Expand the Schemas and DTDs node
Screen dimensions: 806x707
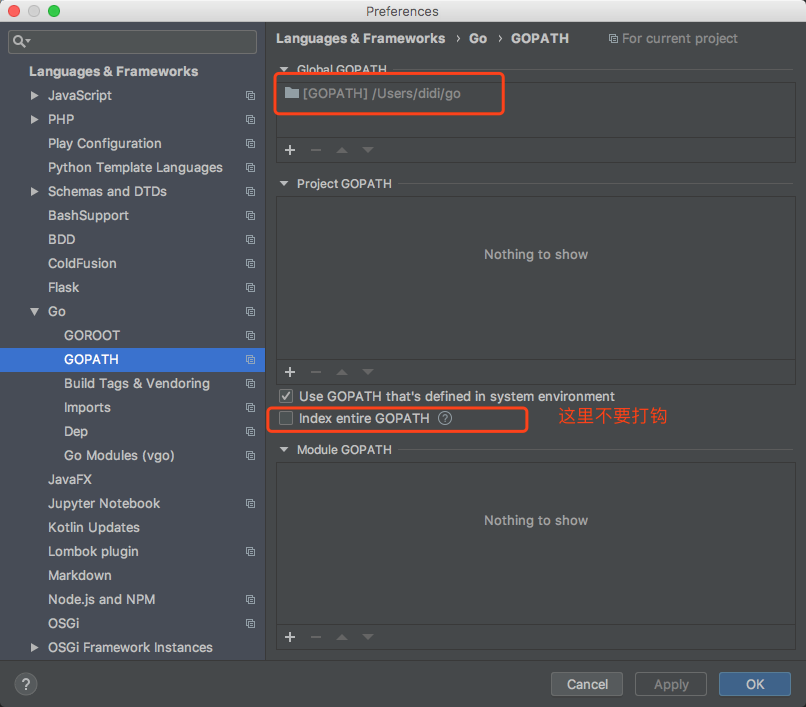34,191
